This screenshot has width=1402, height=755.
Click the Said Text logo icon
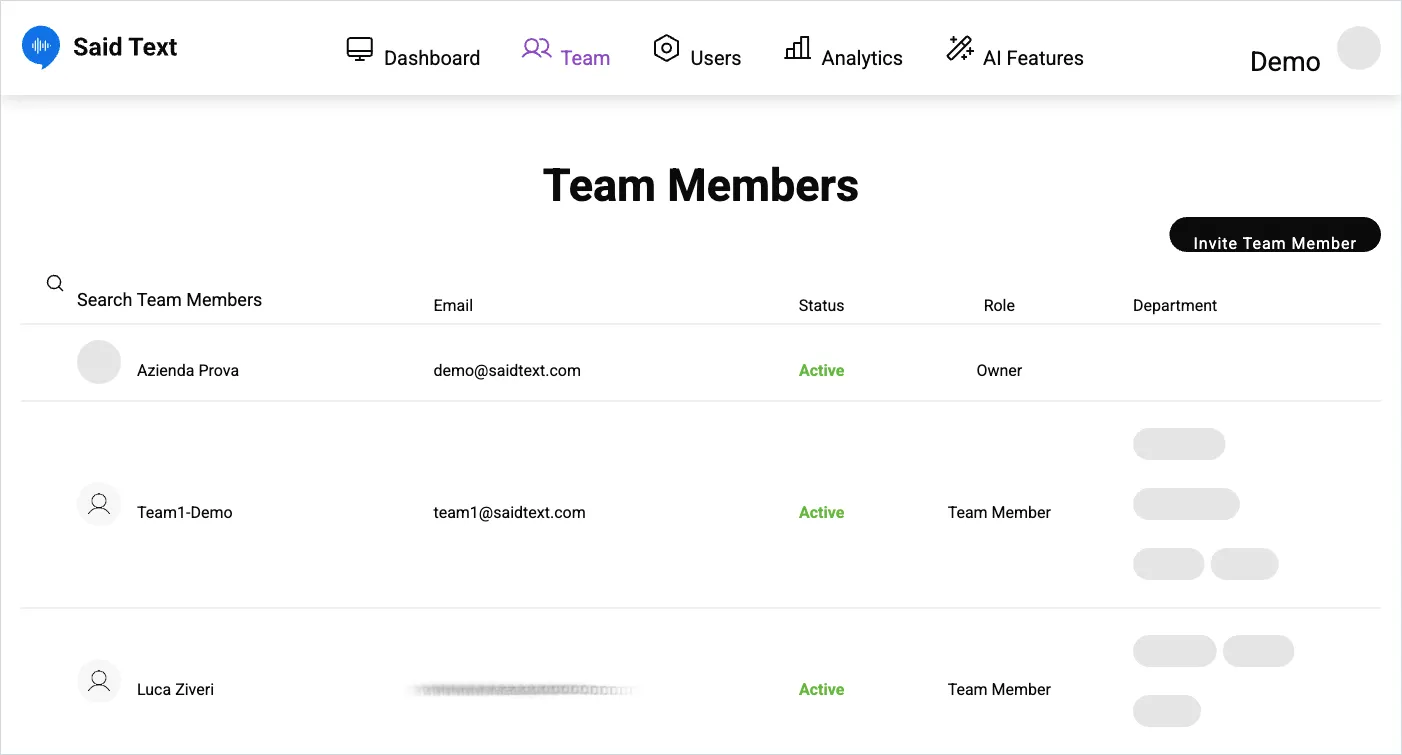coord(41,47)
